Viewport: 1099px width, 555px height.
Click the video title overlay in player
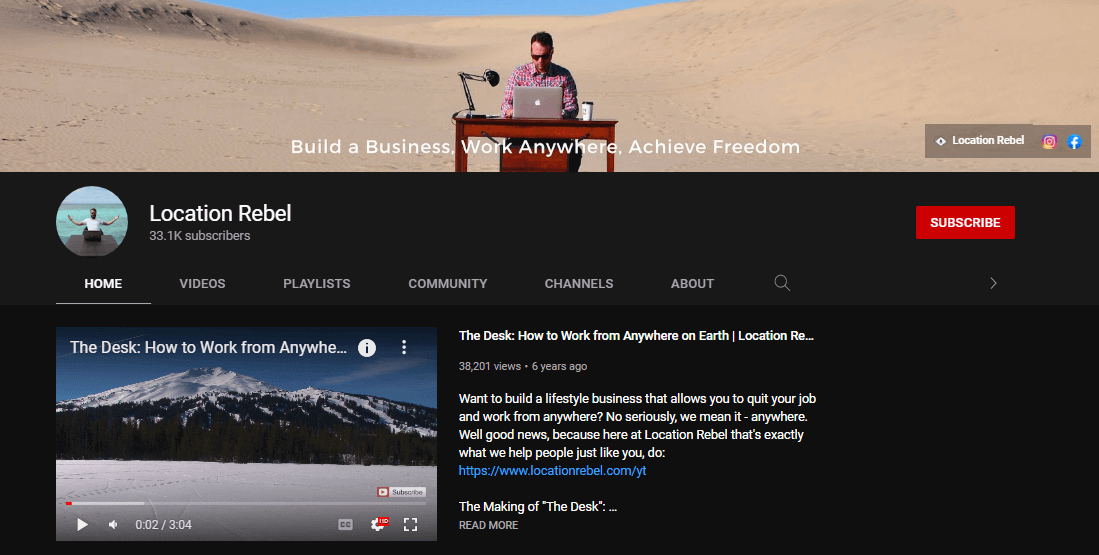pyautogui.click(x=208, y=348)
